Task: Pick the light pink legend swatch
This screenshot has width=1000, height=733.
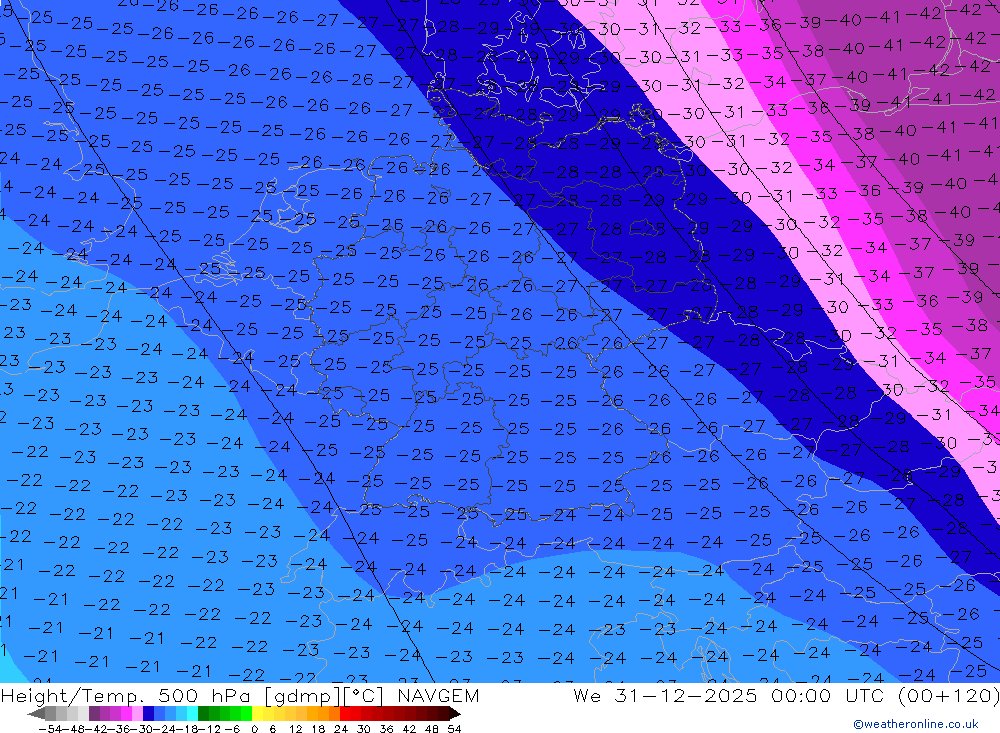Action: pos(137,713)
